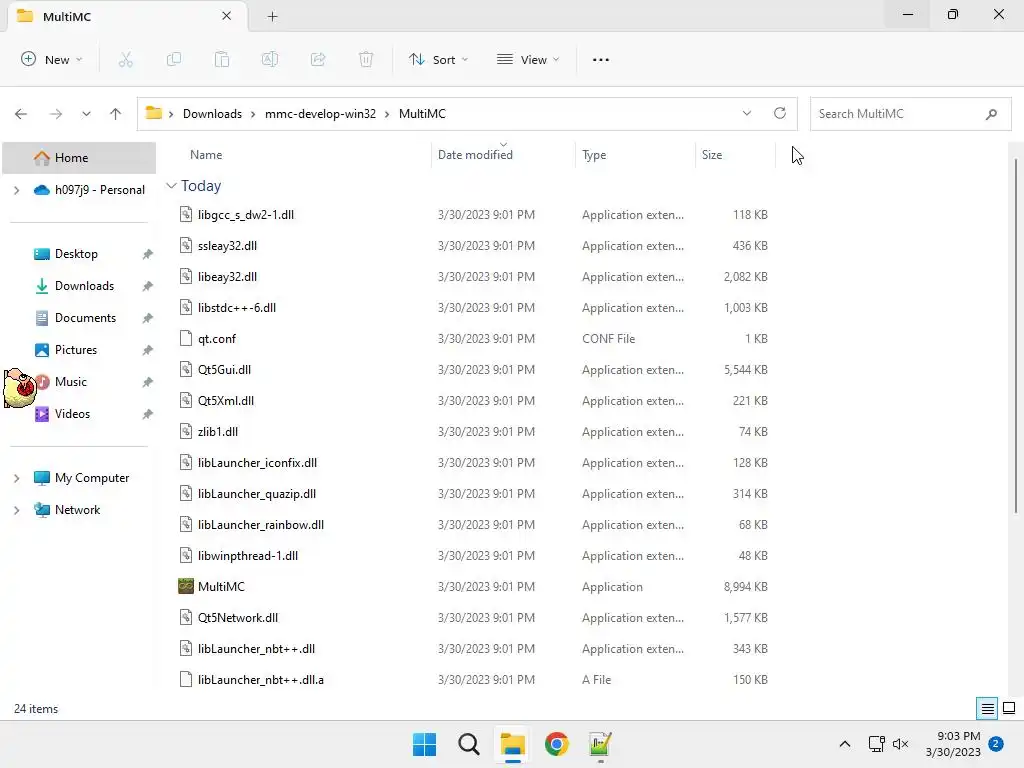
Task: Click Downloads in the address breadcrumb
Action: coord(212,114)
